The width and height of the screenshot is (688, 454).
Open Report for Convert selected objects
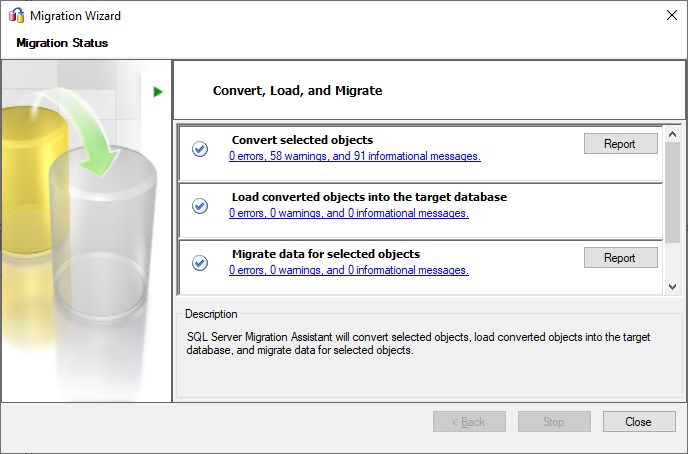coord(620,144)
